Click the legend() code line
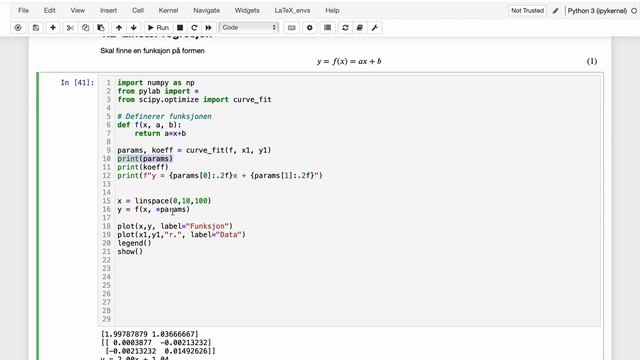Screen dimensions: 640x360 [134, 243]
